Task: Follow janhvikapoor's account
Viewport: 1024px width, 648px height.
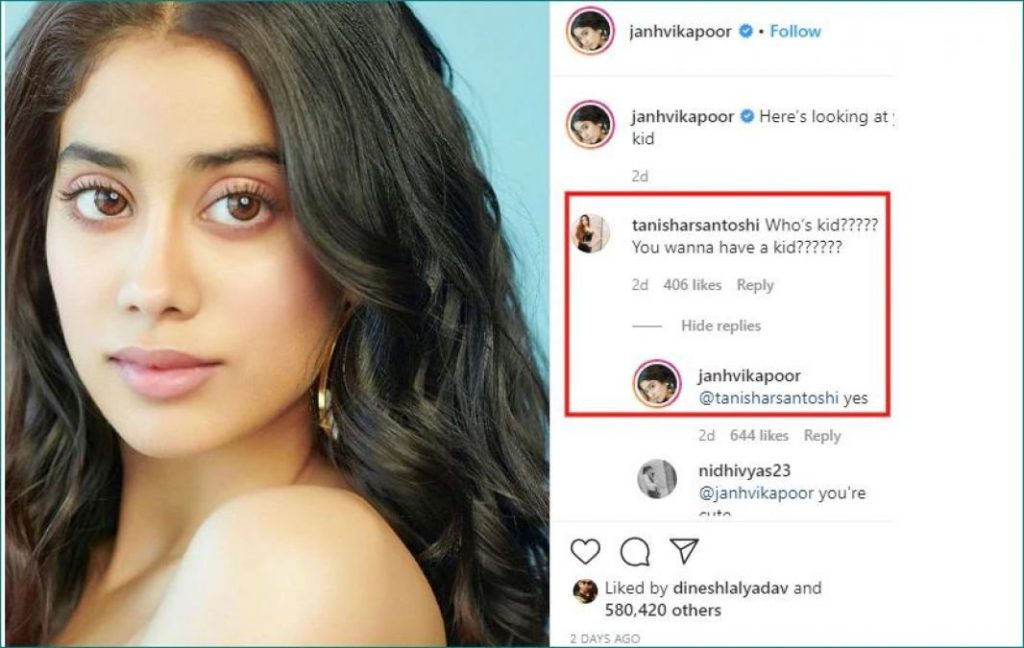Action: [795, 32]
